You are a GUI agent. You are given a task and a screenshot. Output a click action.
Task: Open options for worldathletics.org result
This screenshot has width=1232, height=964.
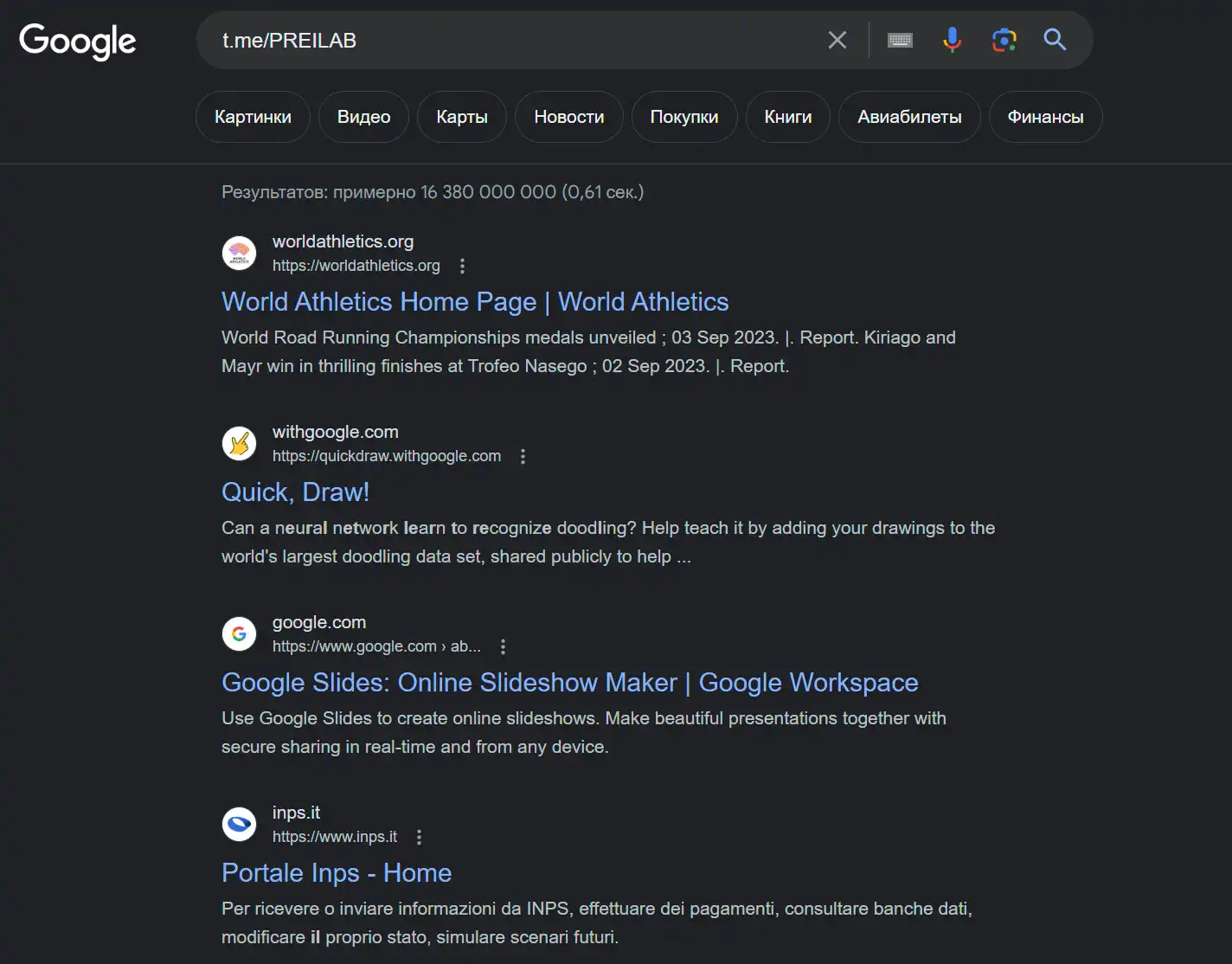462,266
